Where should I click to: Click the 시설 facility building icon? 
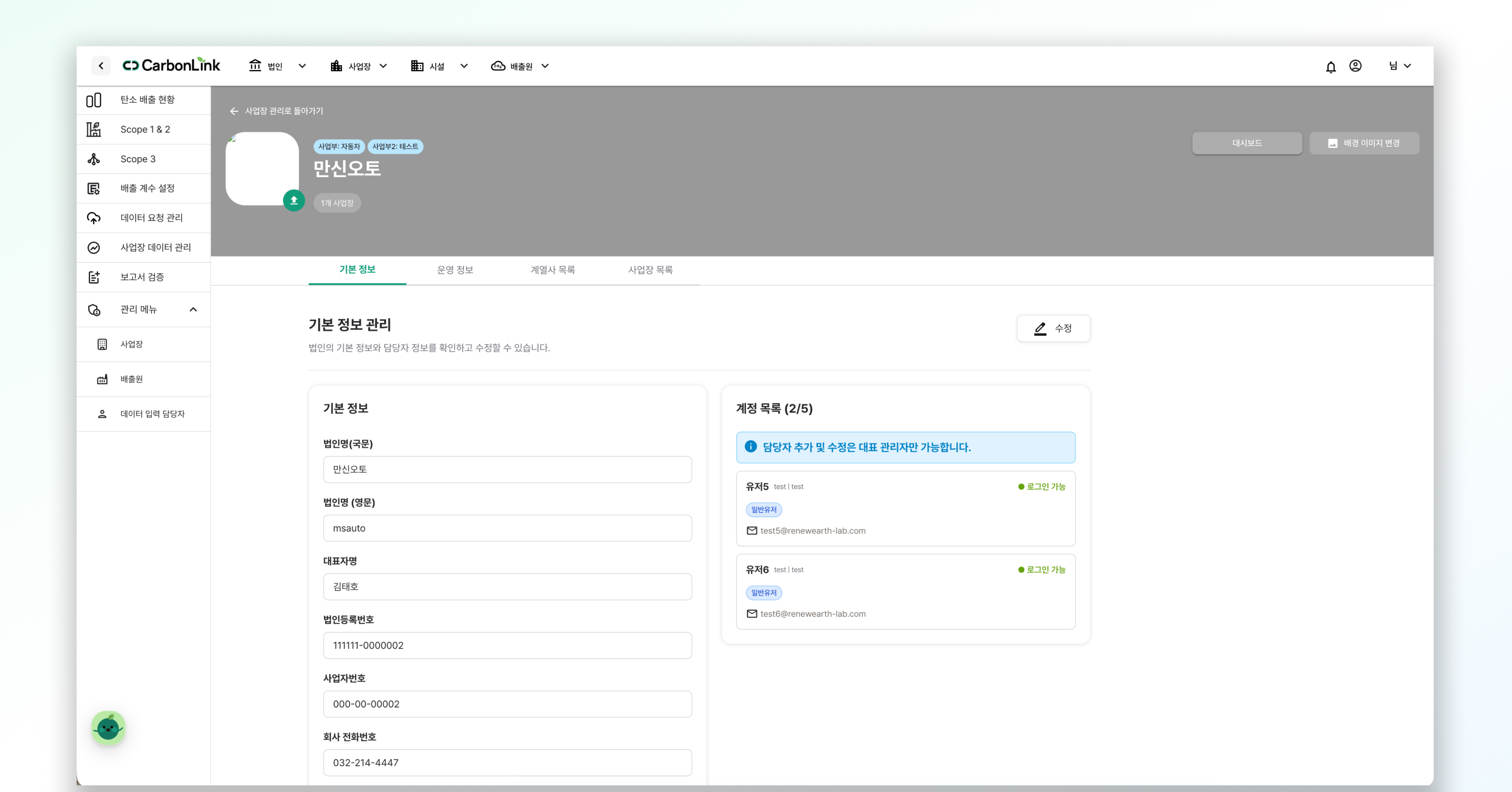pyautogui.click(x=417, y=66)
